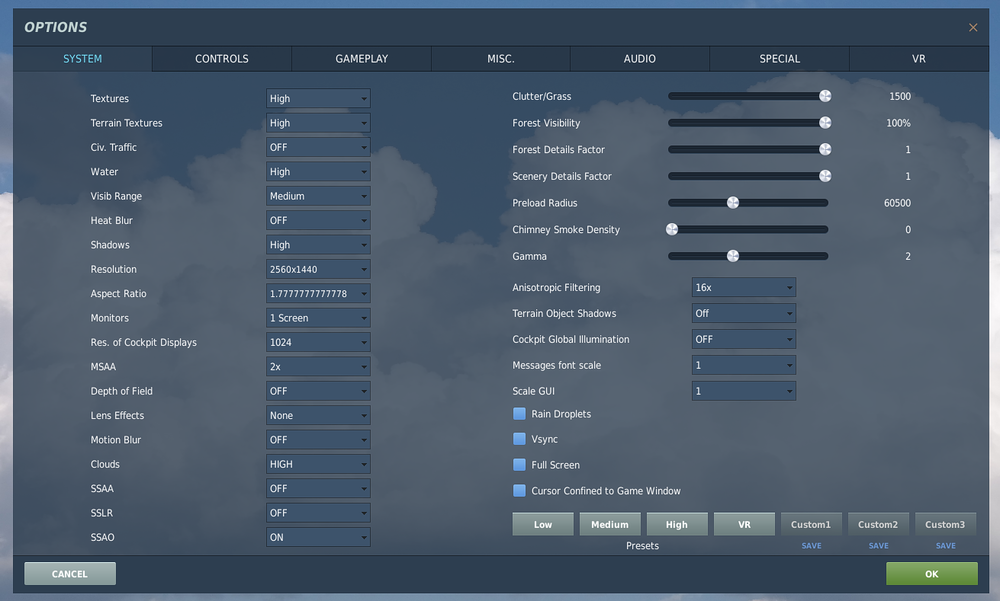Apply the High preset
This screenshot has width=1000, height=601.
(x=677, y=524)
